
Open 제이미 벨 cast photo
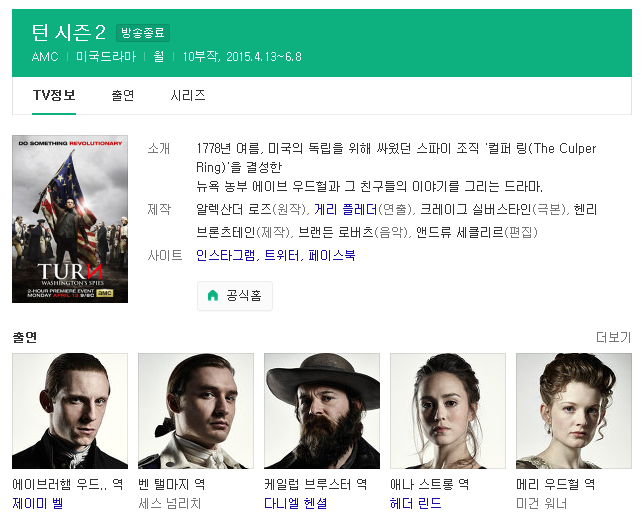coord(70,411)
